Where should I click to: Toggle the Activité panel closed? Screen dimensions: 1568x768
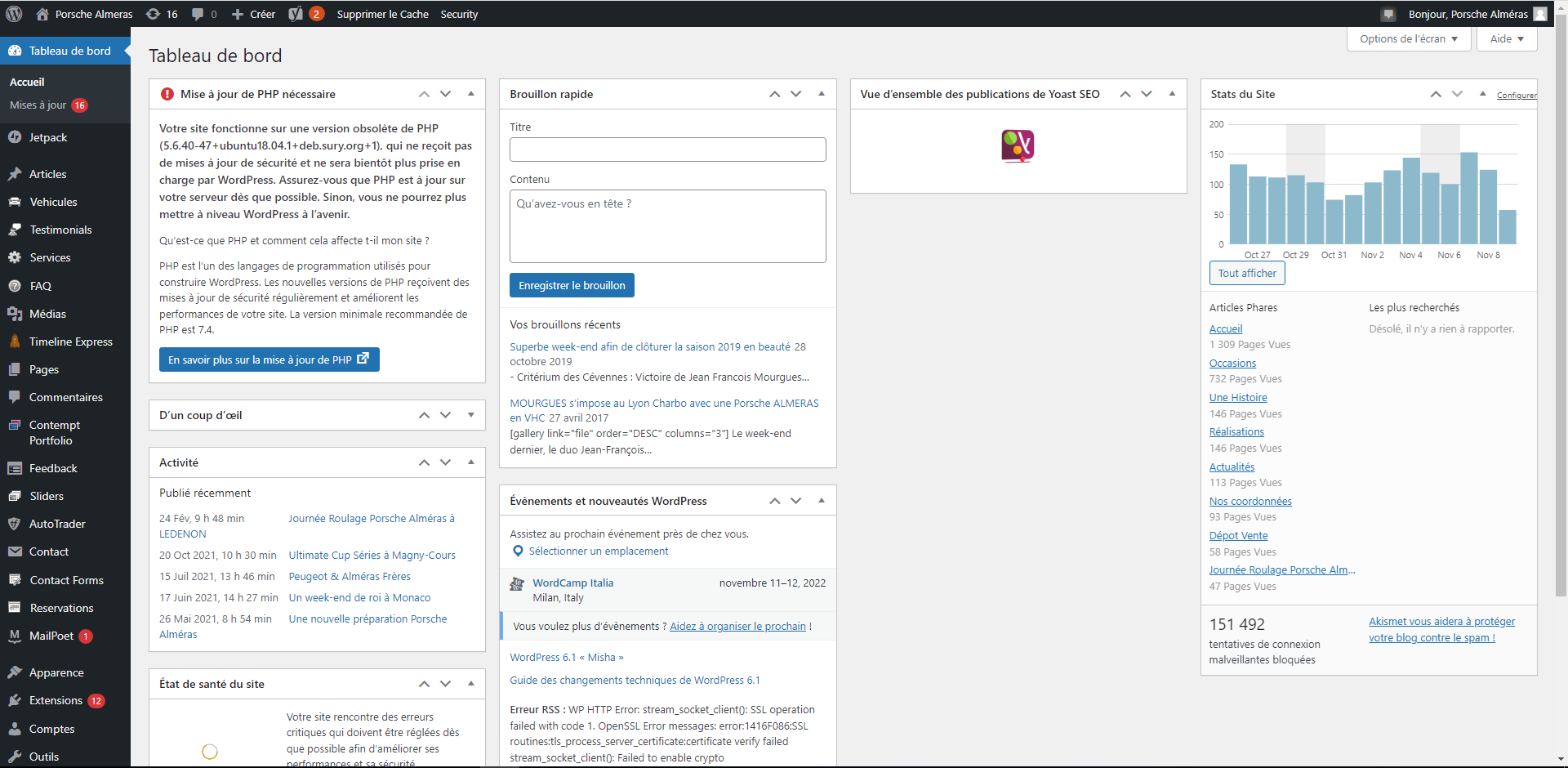(x=471, y=462)
